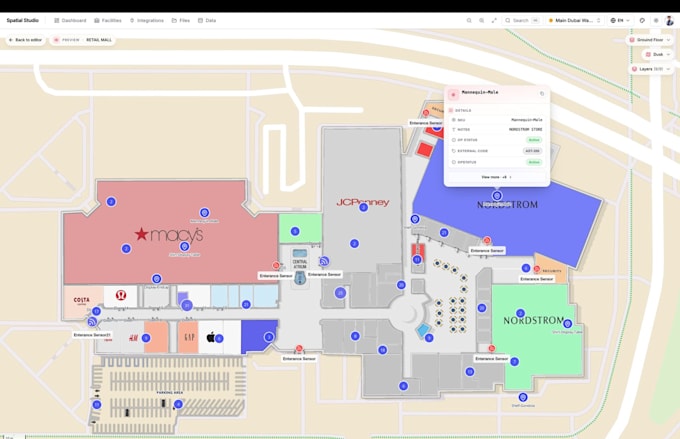Click the zoom out magnifier icon
This screenshot has height=439, width=680.
click(x=469, y=20)
